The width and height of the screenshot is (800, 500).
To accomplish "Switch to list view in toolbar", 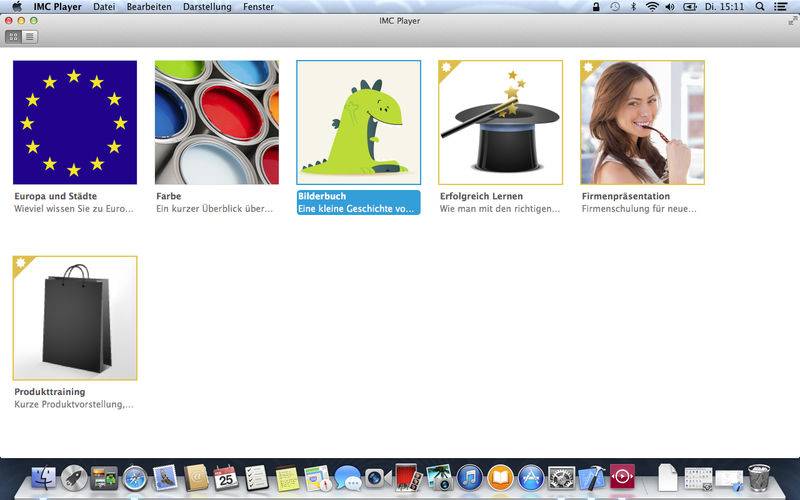I will click(x=30, y=37).
